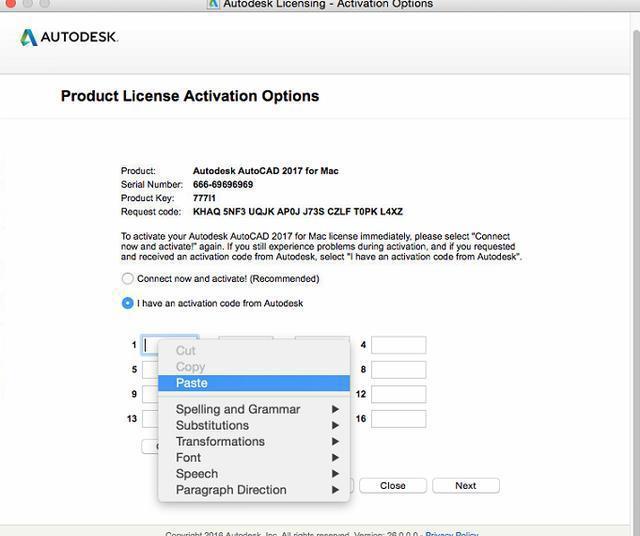The image size is (640, 536).
Task: Choose Paste from the context menu
Action: click(254, 383)
